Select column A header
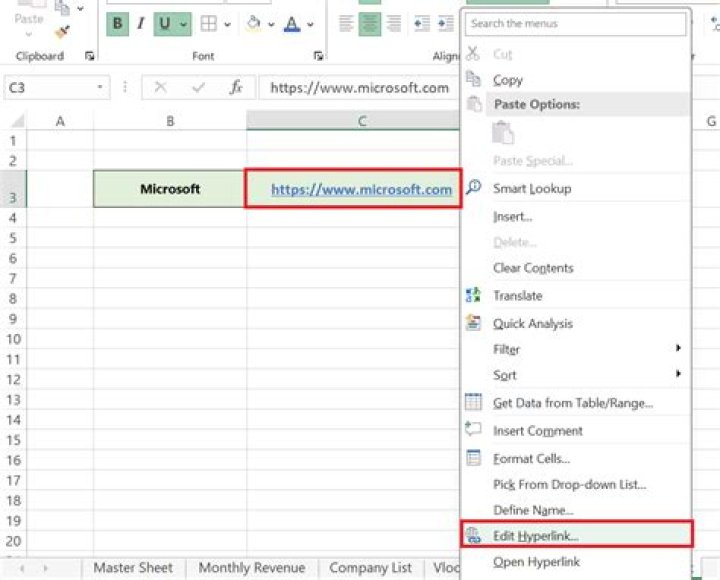The height and width of the screenshot is (580, 720). 60,121
